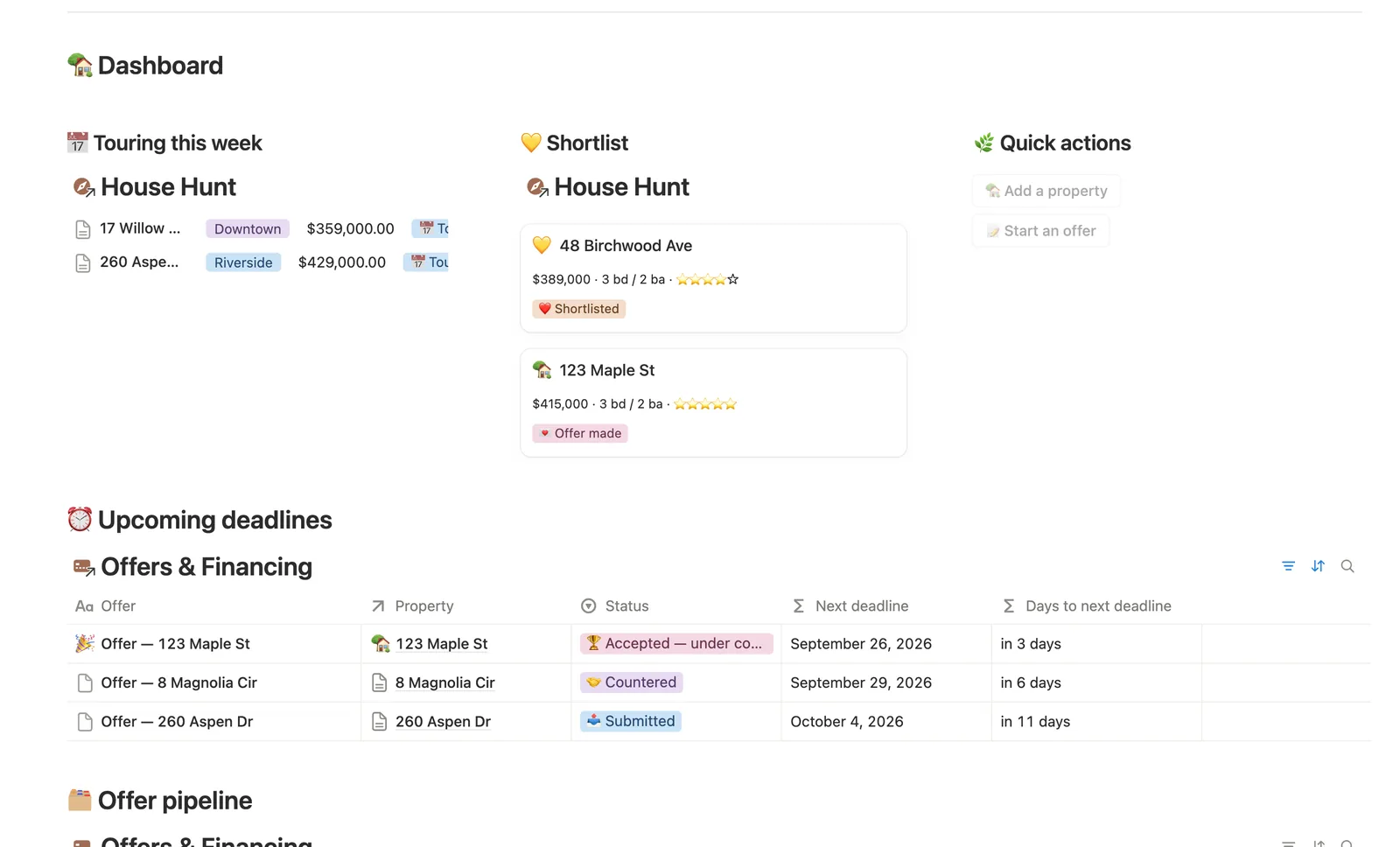
Task: Open the Countered status dropdown
Action: tap(631, 682)
